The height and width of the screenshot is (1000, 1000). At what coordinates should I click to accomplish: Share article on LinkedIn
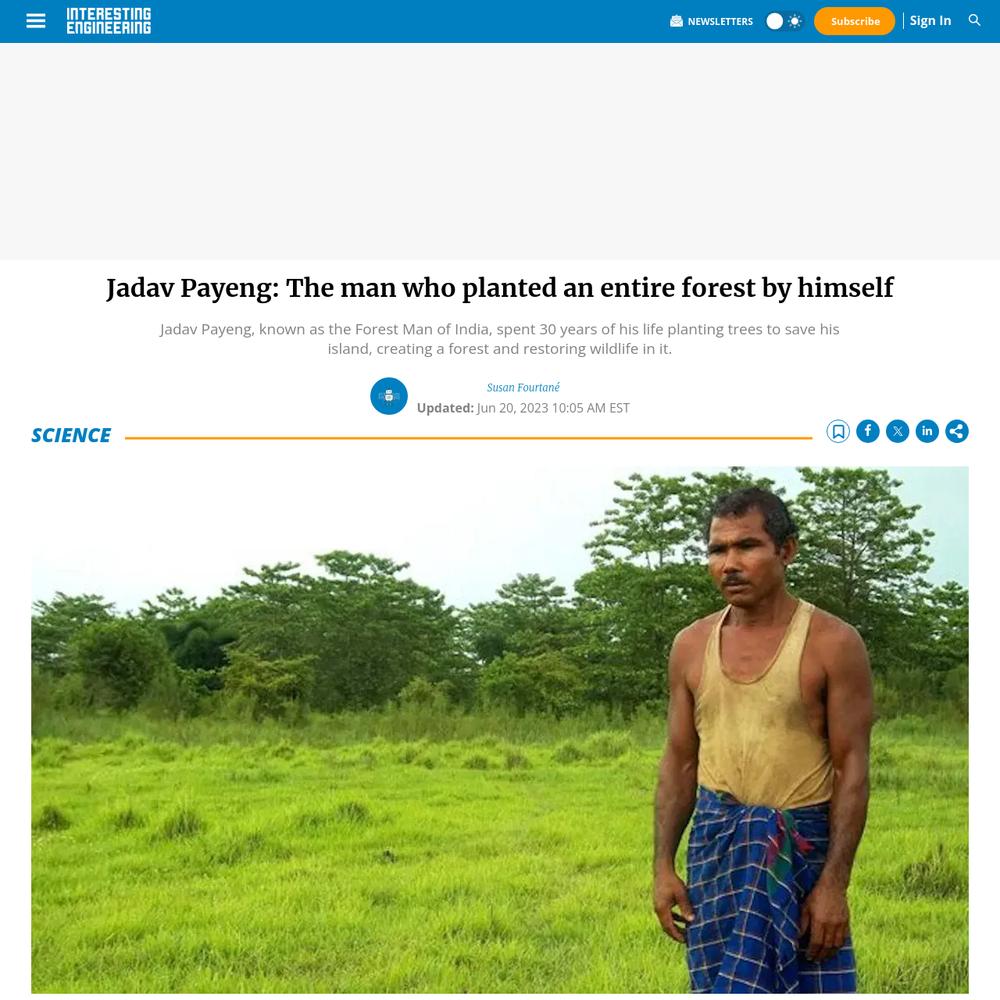[927, 432]
